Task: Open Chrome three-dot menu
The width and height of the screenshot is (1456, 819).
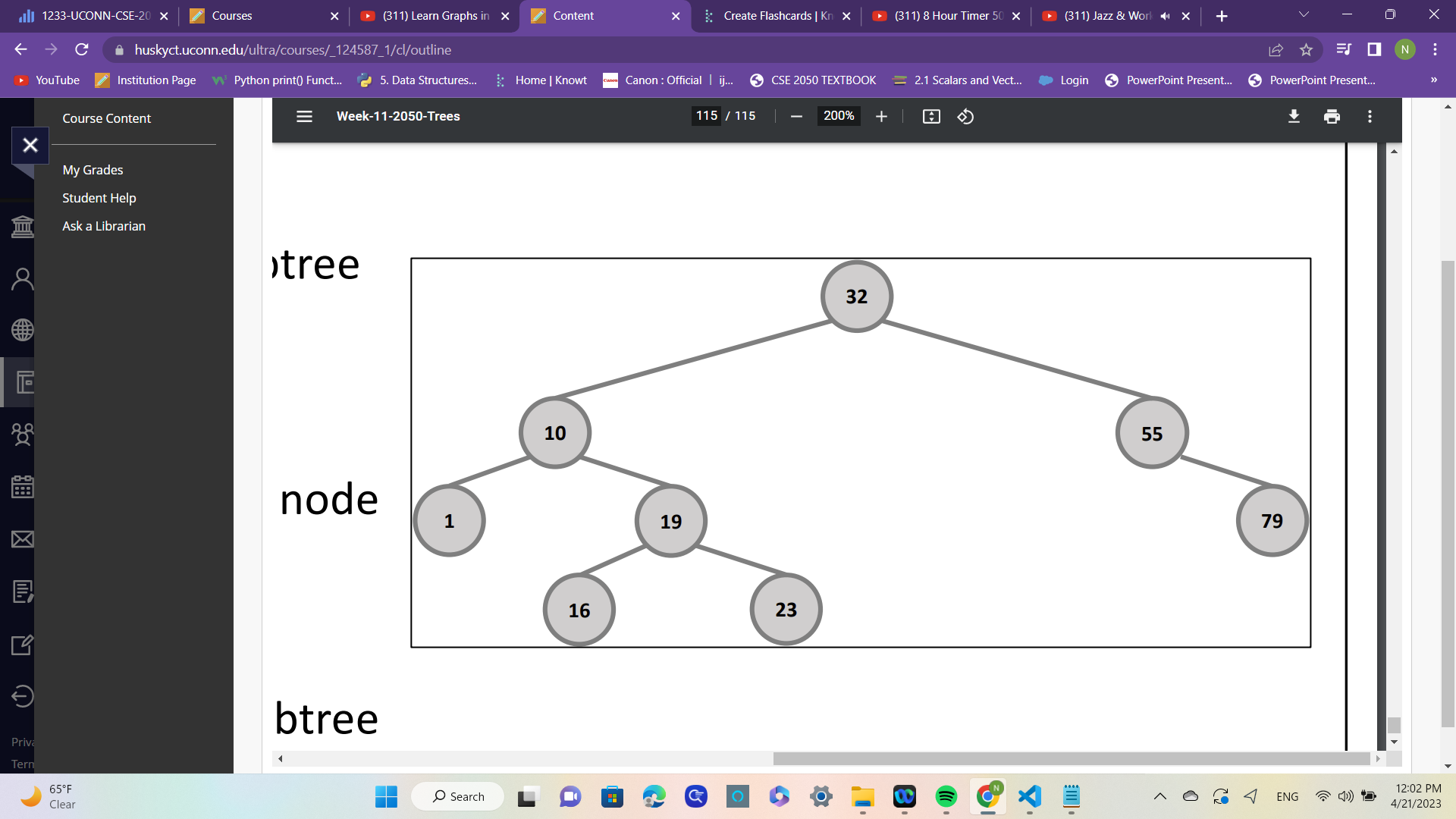Action: pyautogui.click(x=1435, y=49)
